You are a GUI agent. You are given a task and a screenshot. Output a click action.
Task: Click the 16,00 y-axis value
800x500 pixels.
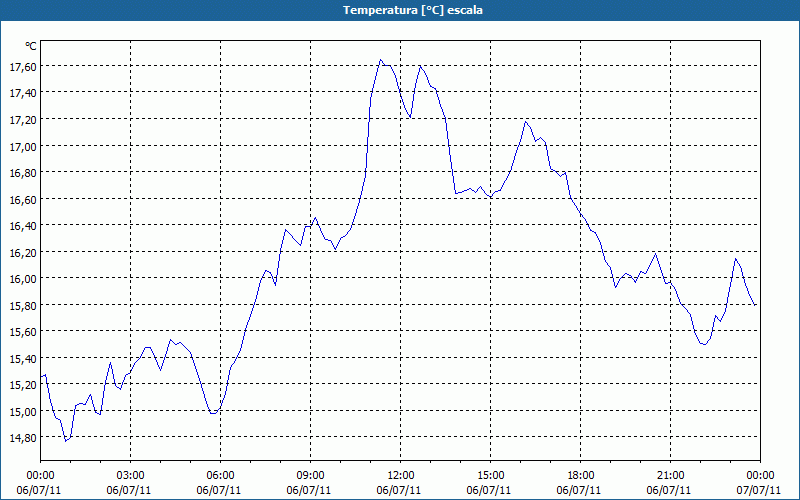coord(23,279)
